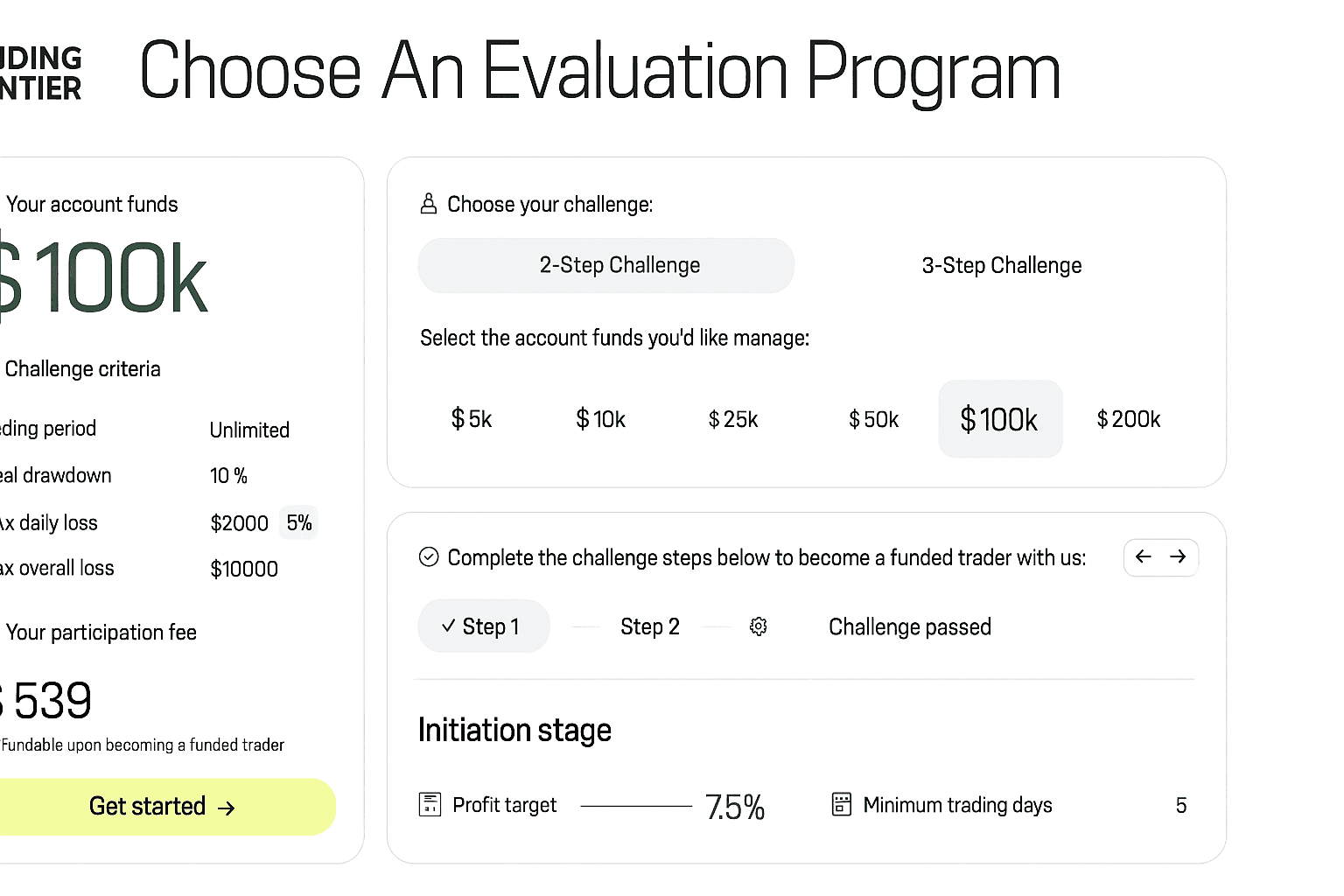Click the person icon beside Choose your challenge
This screenshot has width=1344, height=896.
428,204
